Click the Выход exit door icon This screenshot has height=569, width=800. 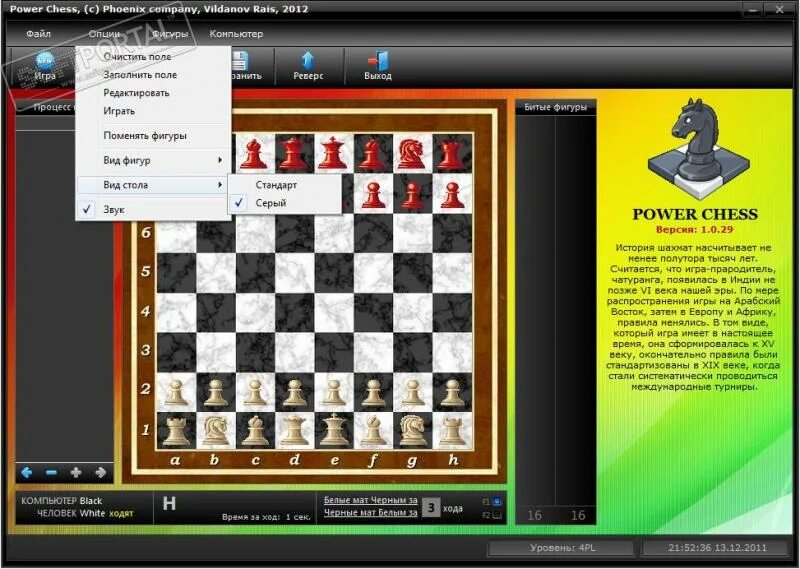pos(378,60)
